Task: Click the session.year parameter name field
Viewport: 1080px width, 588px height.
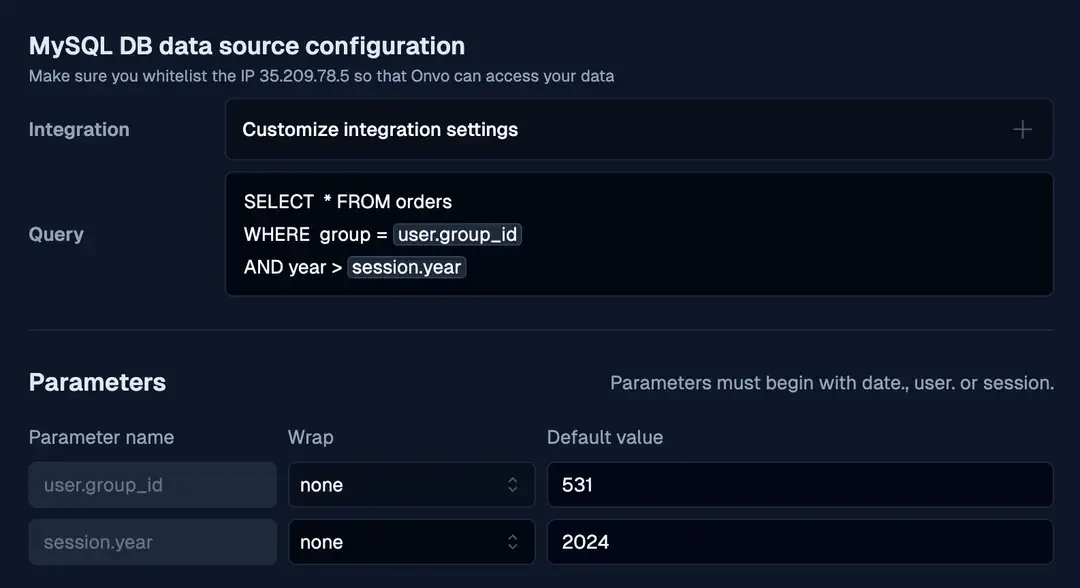Action: click(152, 542)
